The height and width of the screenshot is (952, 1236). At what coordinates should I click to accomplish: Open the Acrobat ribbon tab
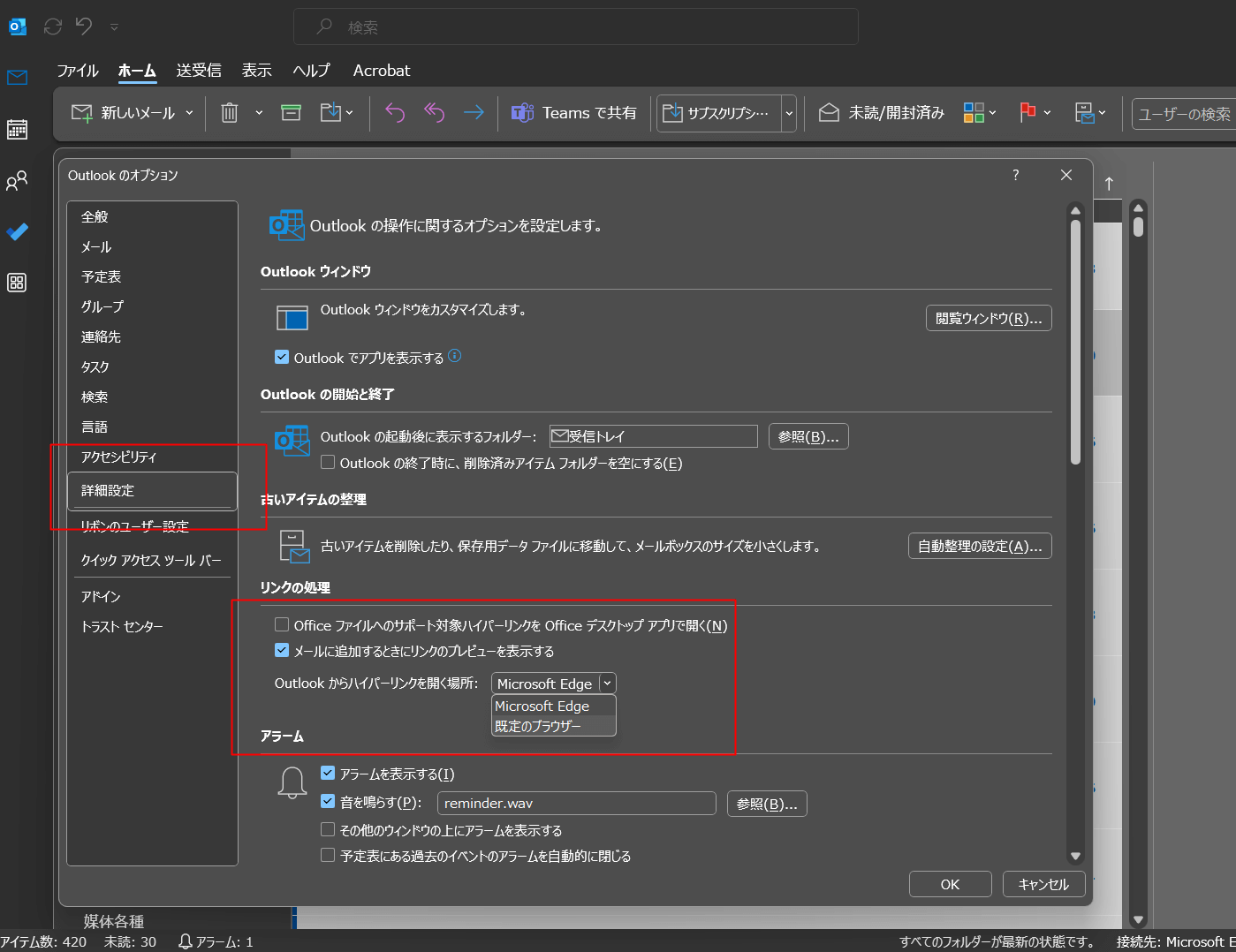382,71
